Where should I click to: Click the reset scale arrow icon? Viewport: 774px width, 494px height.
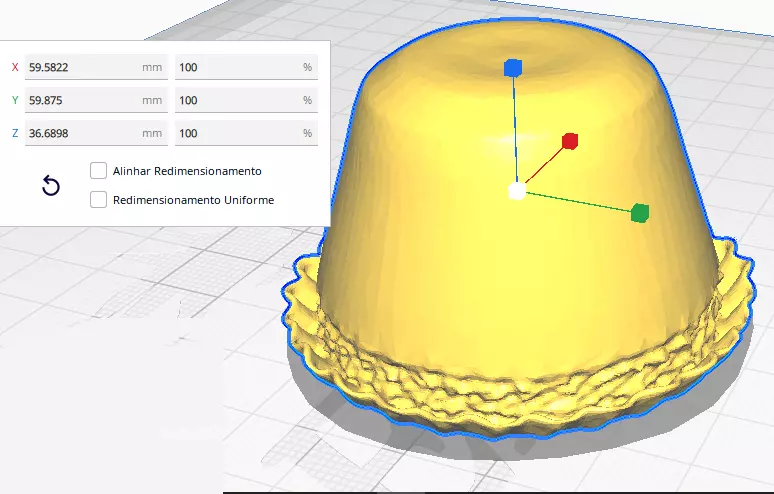[51, 186]
